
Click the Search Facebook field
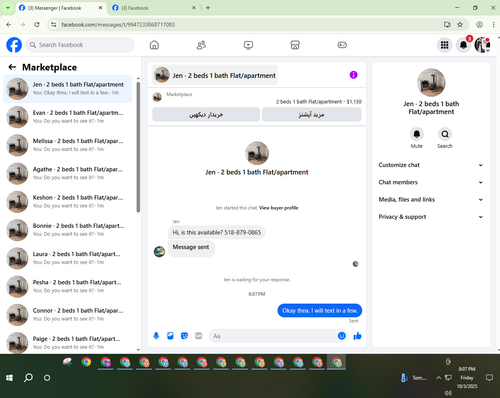[80, 45]
